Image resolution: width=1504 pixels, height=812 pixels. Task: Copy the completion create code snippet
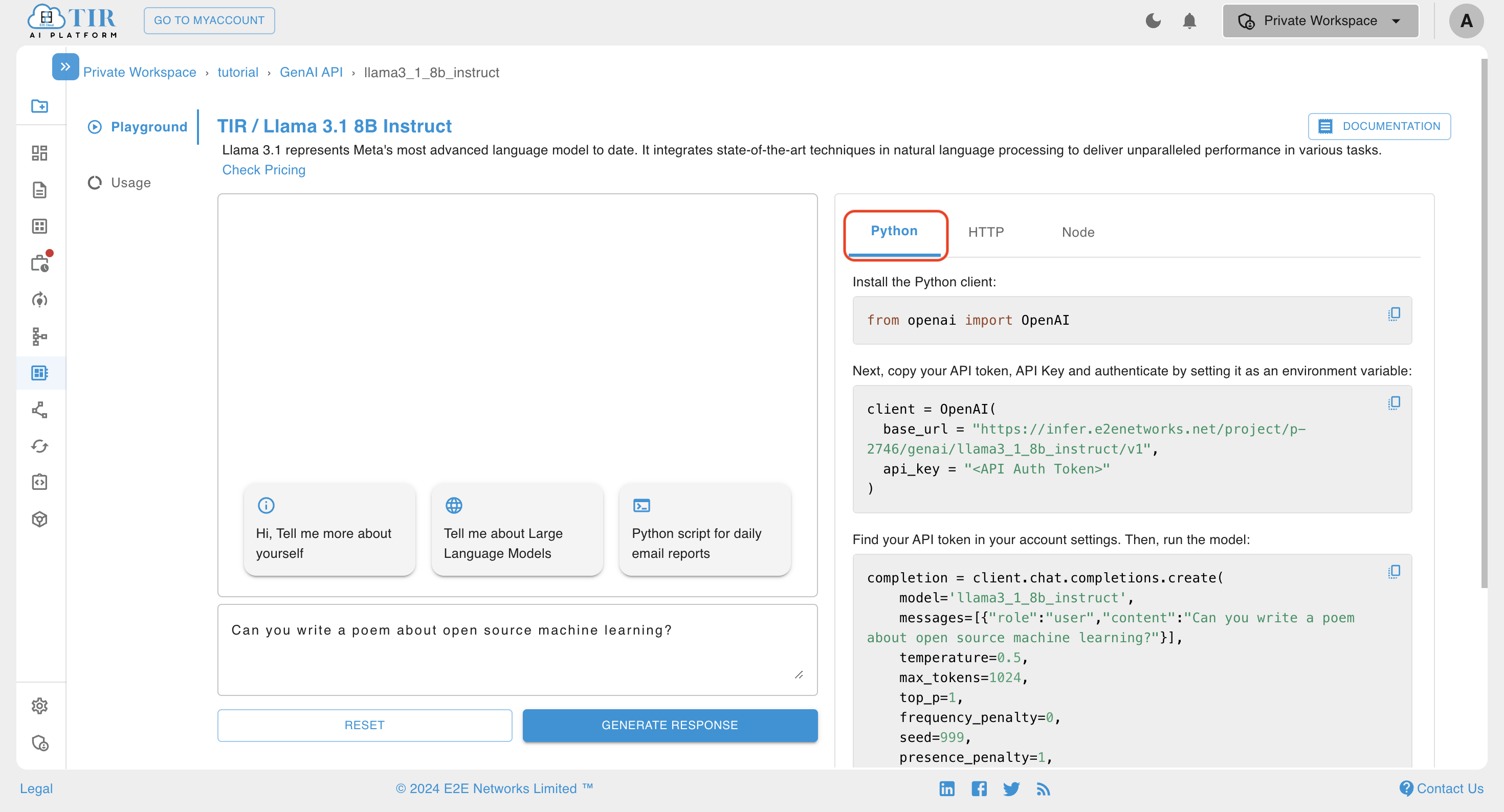(1394, 572)
